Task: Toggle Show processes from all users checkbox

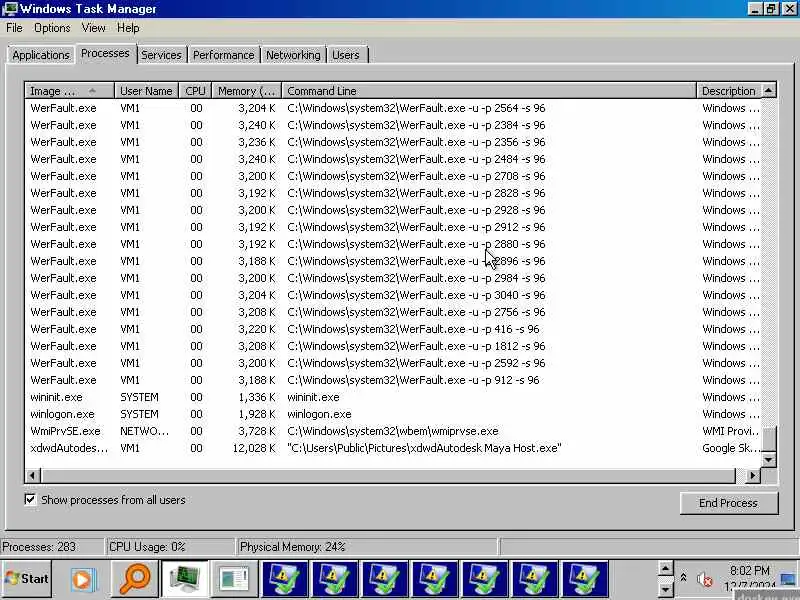Action: (x=30, y=499)
